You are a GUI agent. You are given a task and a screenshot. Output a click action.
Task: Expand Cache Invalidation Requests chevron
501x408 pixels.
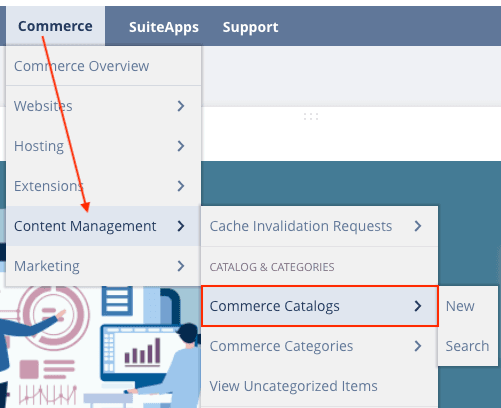coord(418,226)
